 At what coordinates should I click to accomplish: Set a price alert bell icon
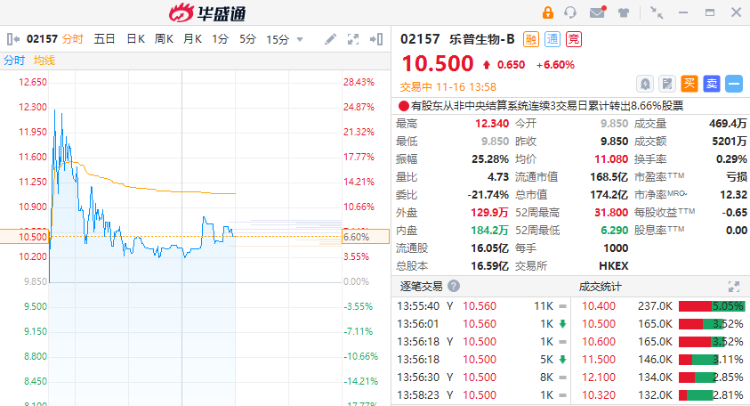pos(645,84)
